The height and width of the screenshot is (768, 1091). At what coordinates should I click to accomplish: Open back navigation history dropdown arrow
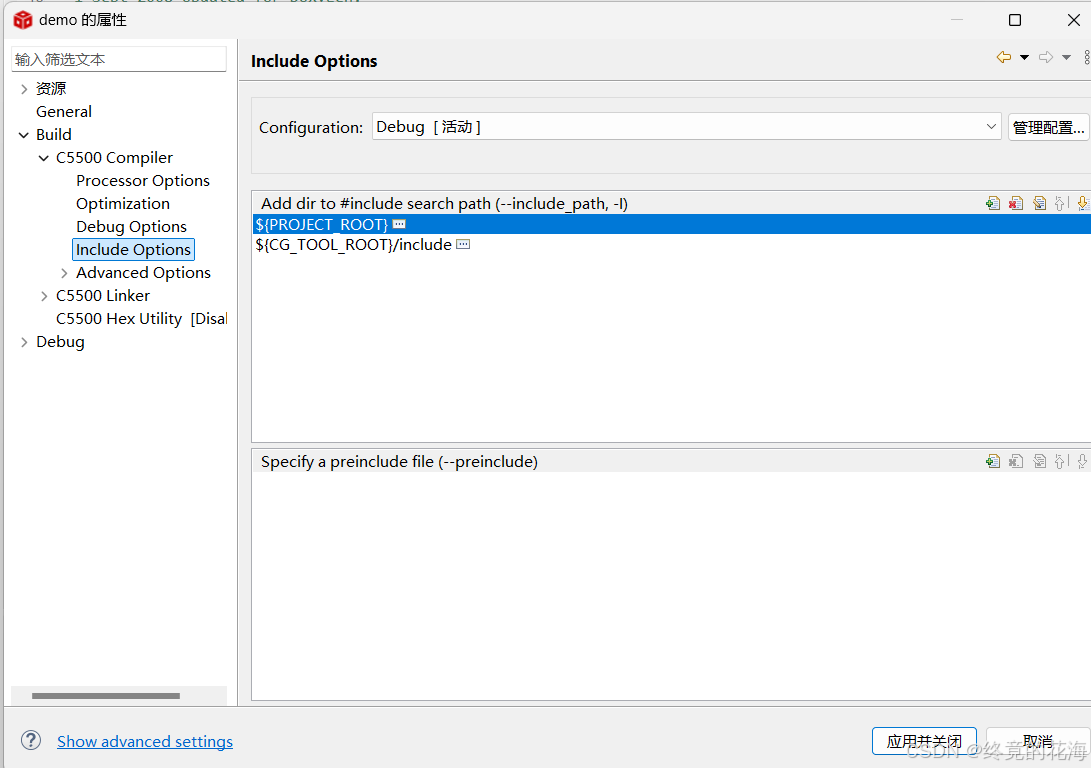1024,57
